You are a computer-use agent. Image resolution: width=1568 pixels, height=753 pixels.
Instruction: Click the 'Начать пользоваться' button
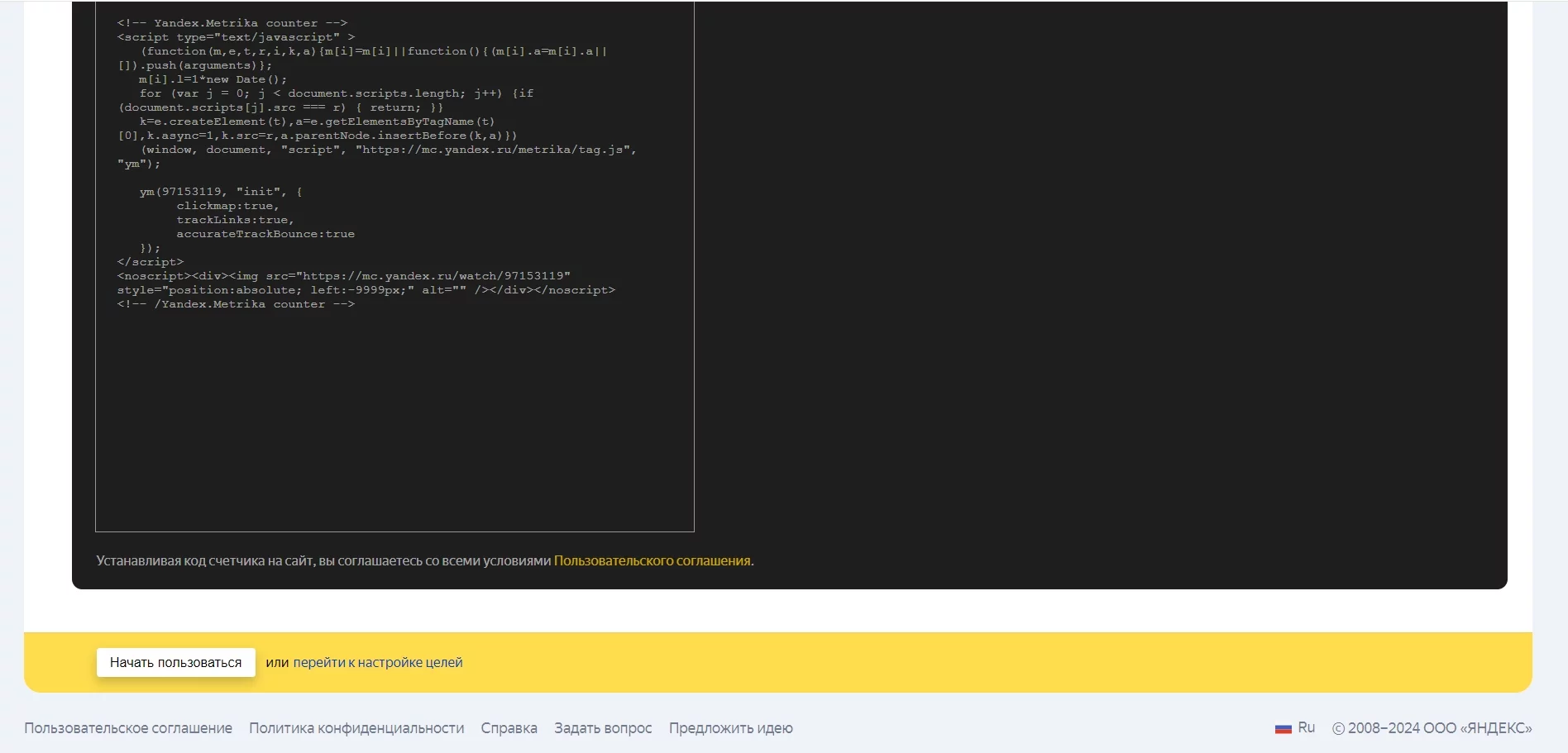point(175,662)
